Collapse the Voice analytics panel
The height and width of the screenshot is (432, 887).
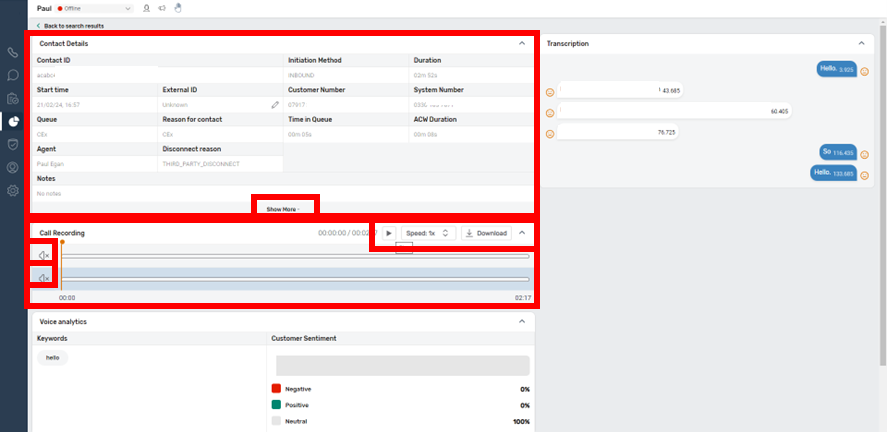click(x=521, y=322)
